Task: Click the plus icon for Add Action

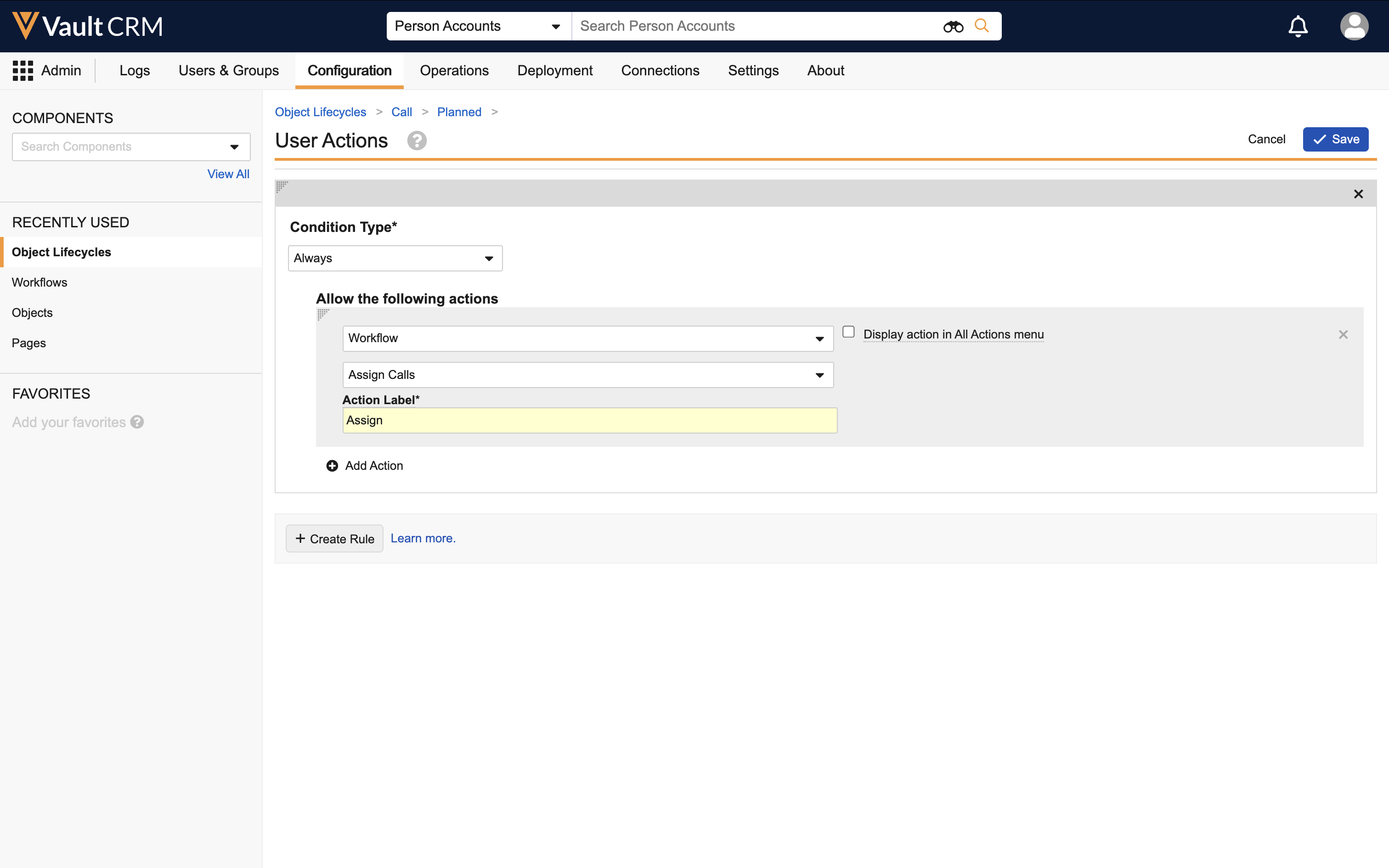Action: click(332, 466)
